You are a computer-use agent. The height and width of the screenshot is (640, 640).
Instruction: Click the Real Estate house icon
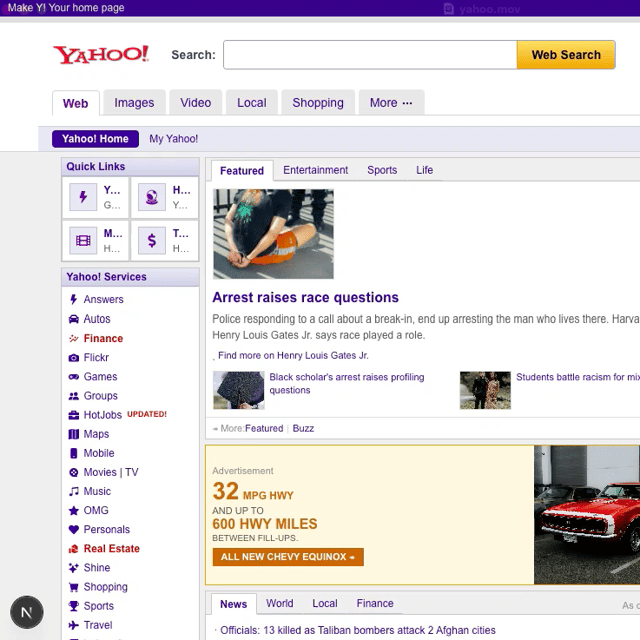point(73,549)
